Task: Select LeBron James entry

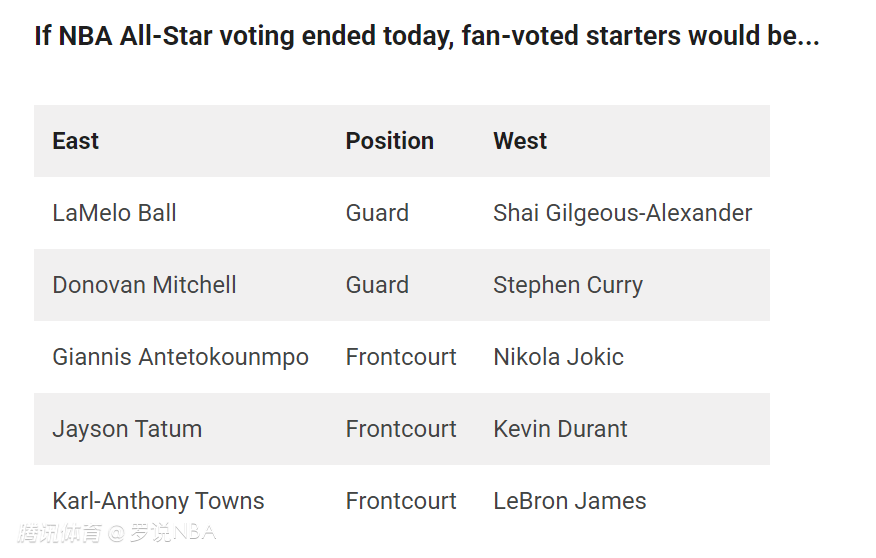Action: point(569,501)
